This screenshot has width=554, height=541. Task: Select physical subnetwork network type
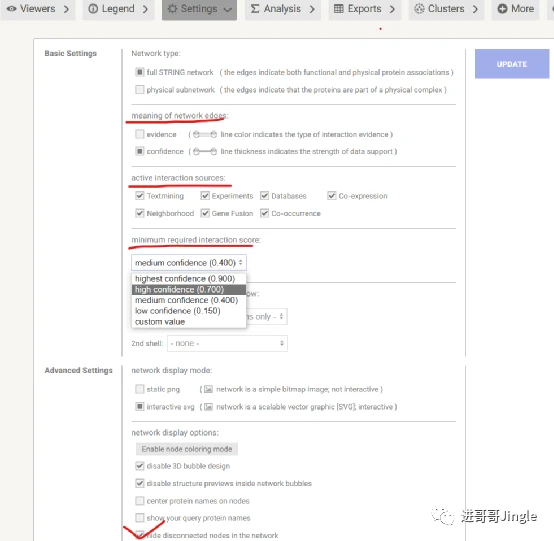click(140, 89)
